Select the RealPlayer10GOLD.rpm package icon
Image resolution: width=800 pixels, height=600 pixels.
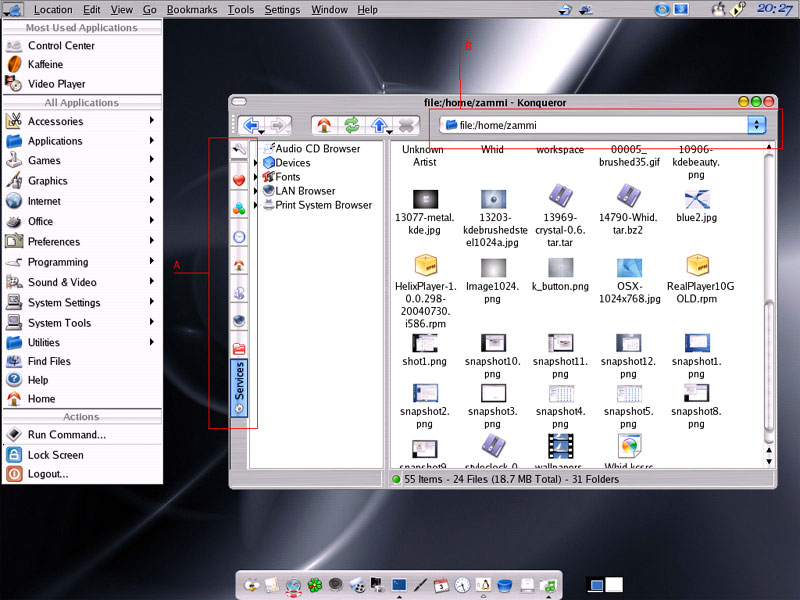coord(697,265)
